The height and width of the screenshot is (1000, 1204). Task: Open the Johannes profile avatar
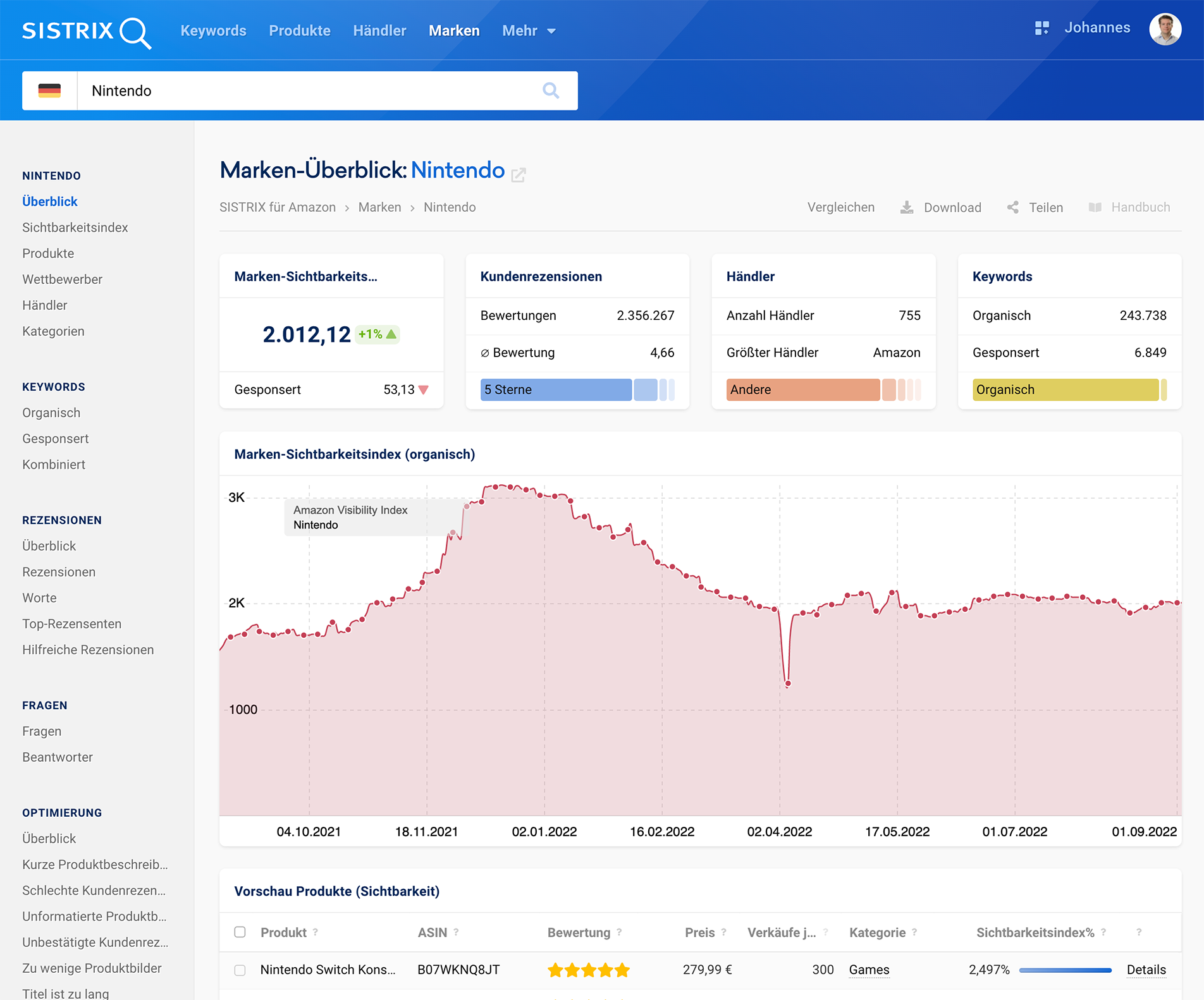(1165, 29)
